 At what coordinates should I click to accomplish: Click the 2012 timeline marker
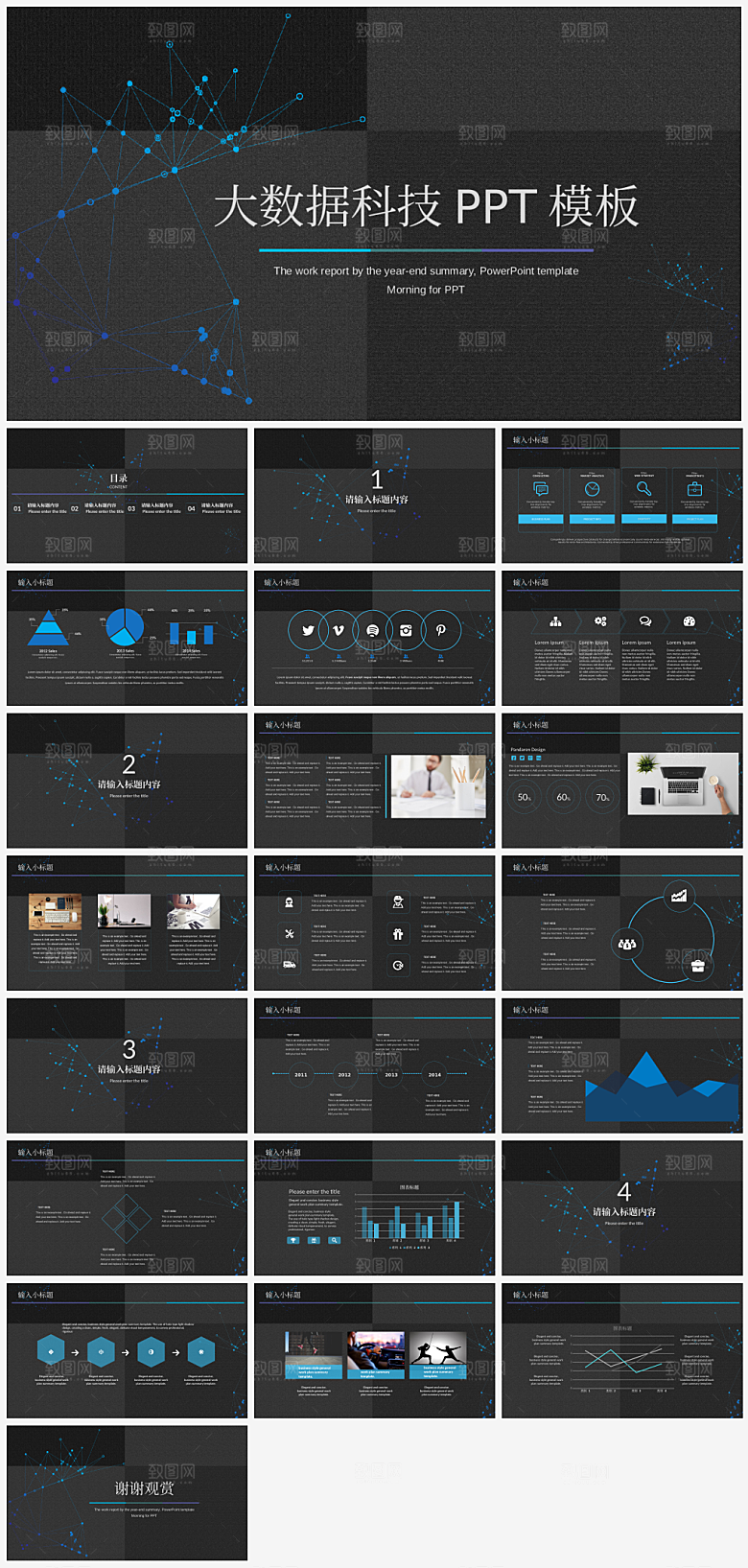pyautogui.click(x=344, y=1074)
